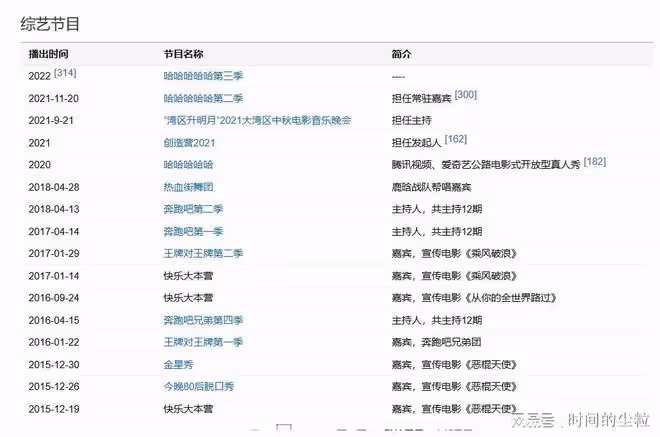Click the 简介 column header
This screenshot has width=660, height=437.
[401, 54]
